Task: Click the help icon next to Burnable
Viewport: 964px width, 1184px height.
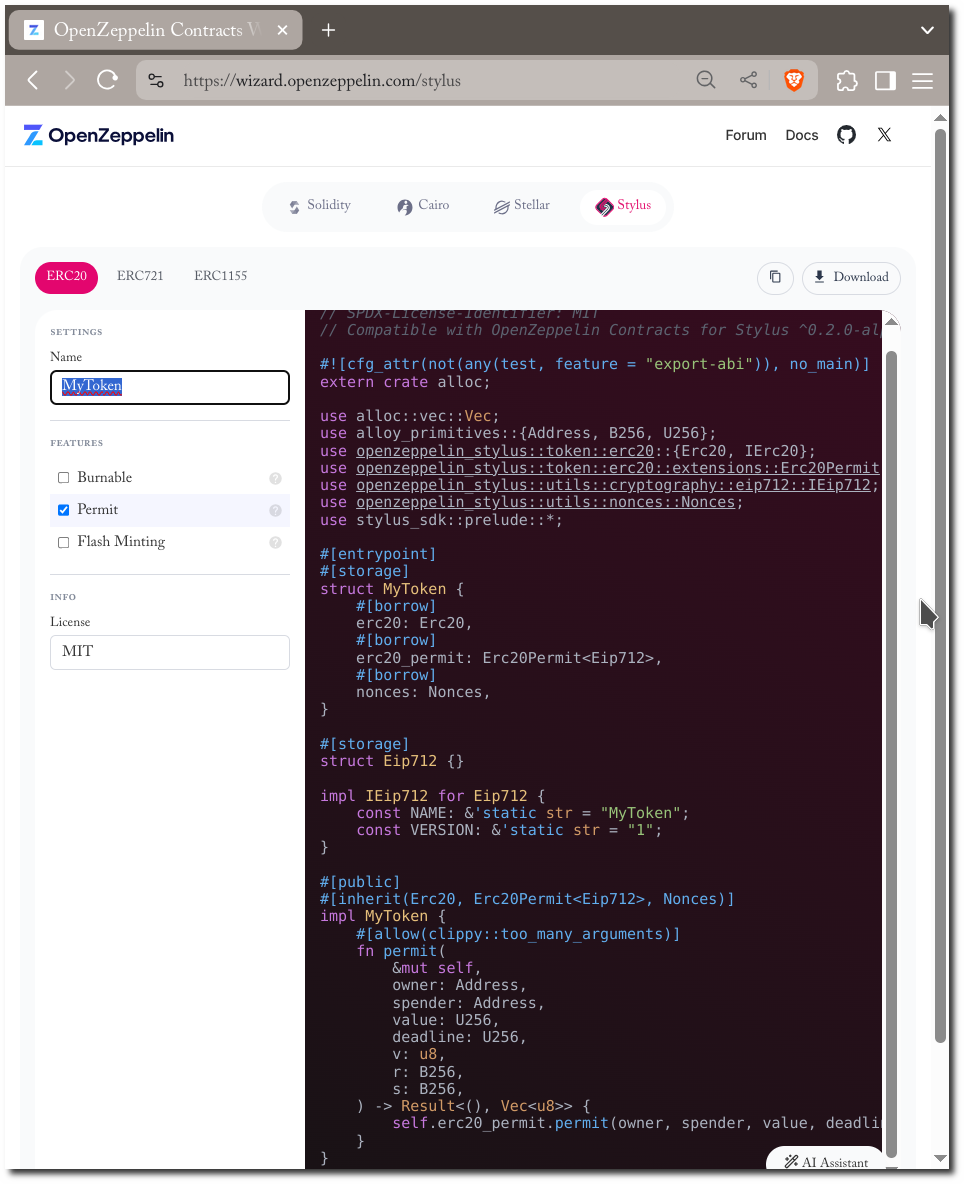Action: pos(276,478)
